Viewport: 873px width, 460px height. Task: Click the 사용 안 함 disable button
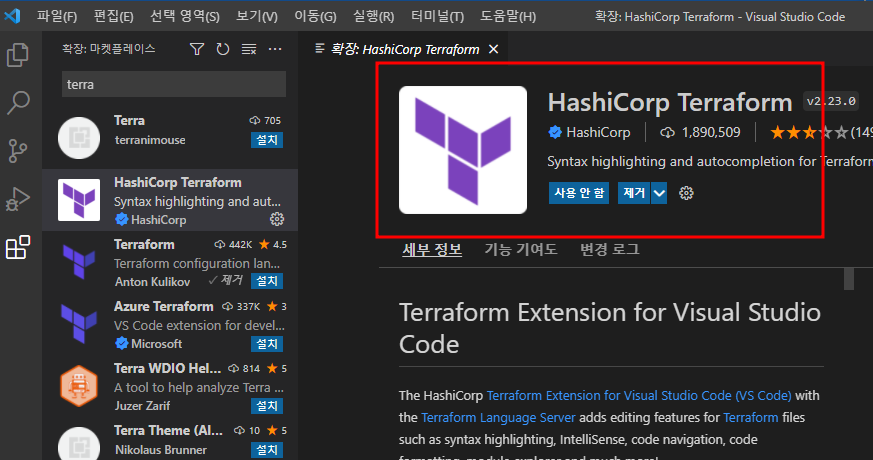coord(579,193)
